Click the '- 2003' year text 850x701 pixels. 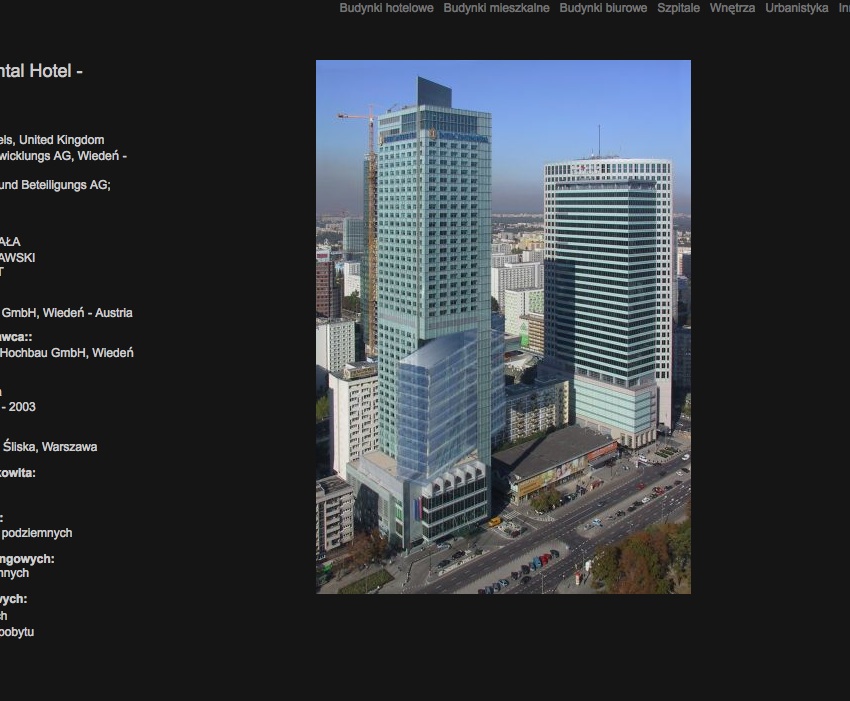18,407
